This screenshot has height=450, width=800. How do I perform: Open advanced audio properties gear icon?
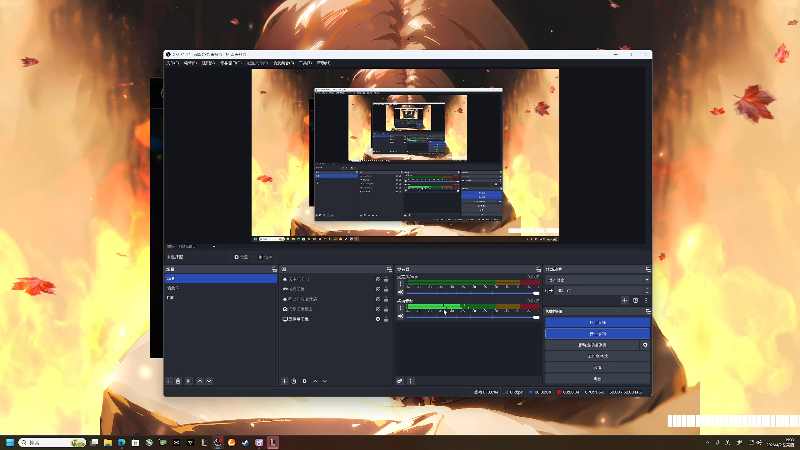[x=400, y=381]
